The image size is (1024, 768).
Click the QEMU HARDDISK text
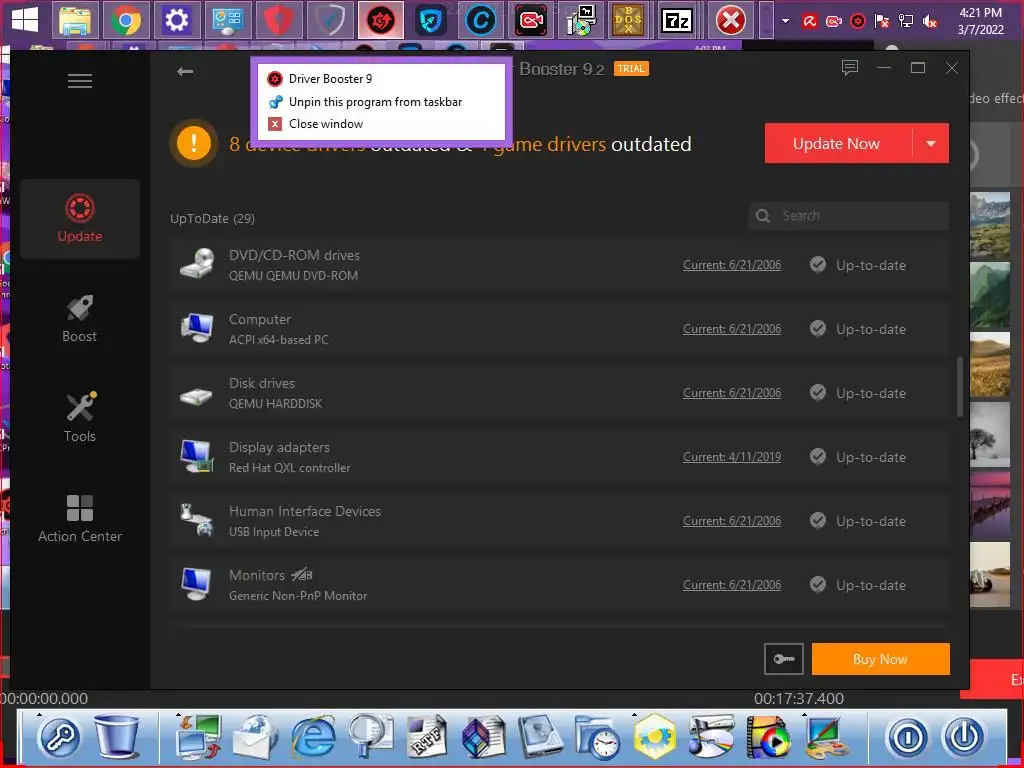276,404
